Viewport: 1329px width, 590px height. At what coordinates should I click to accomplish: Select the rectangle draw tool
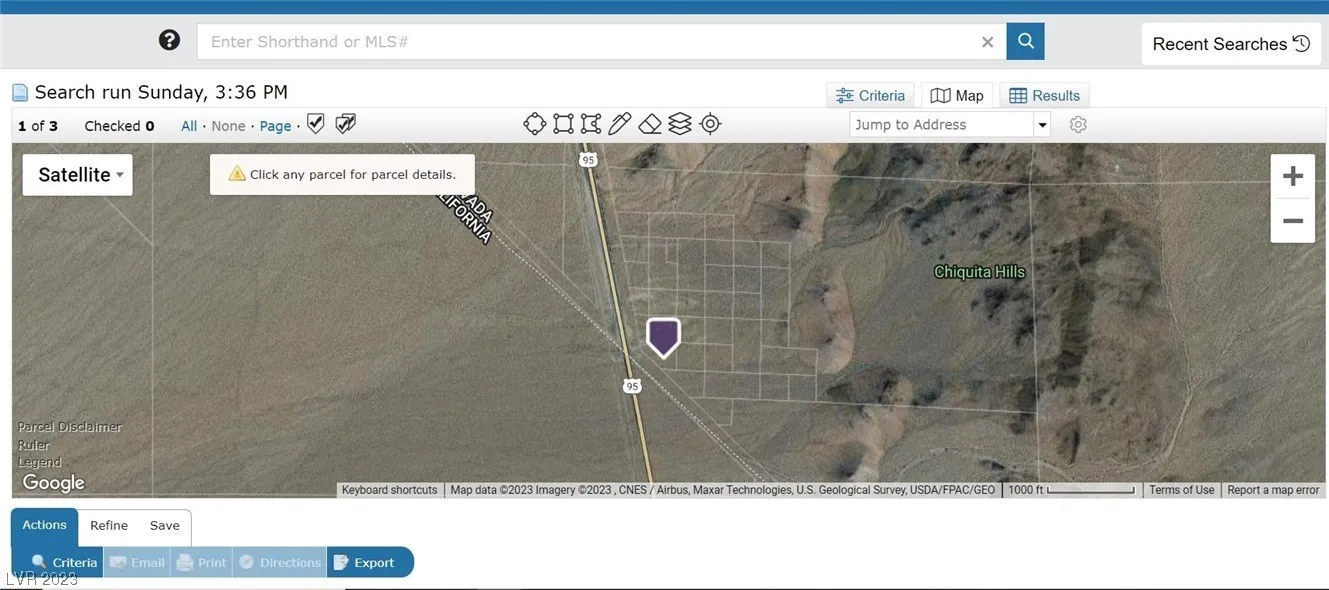point(563,124)
